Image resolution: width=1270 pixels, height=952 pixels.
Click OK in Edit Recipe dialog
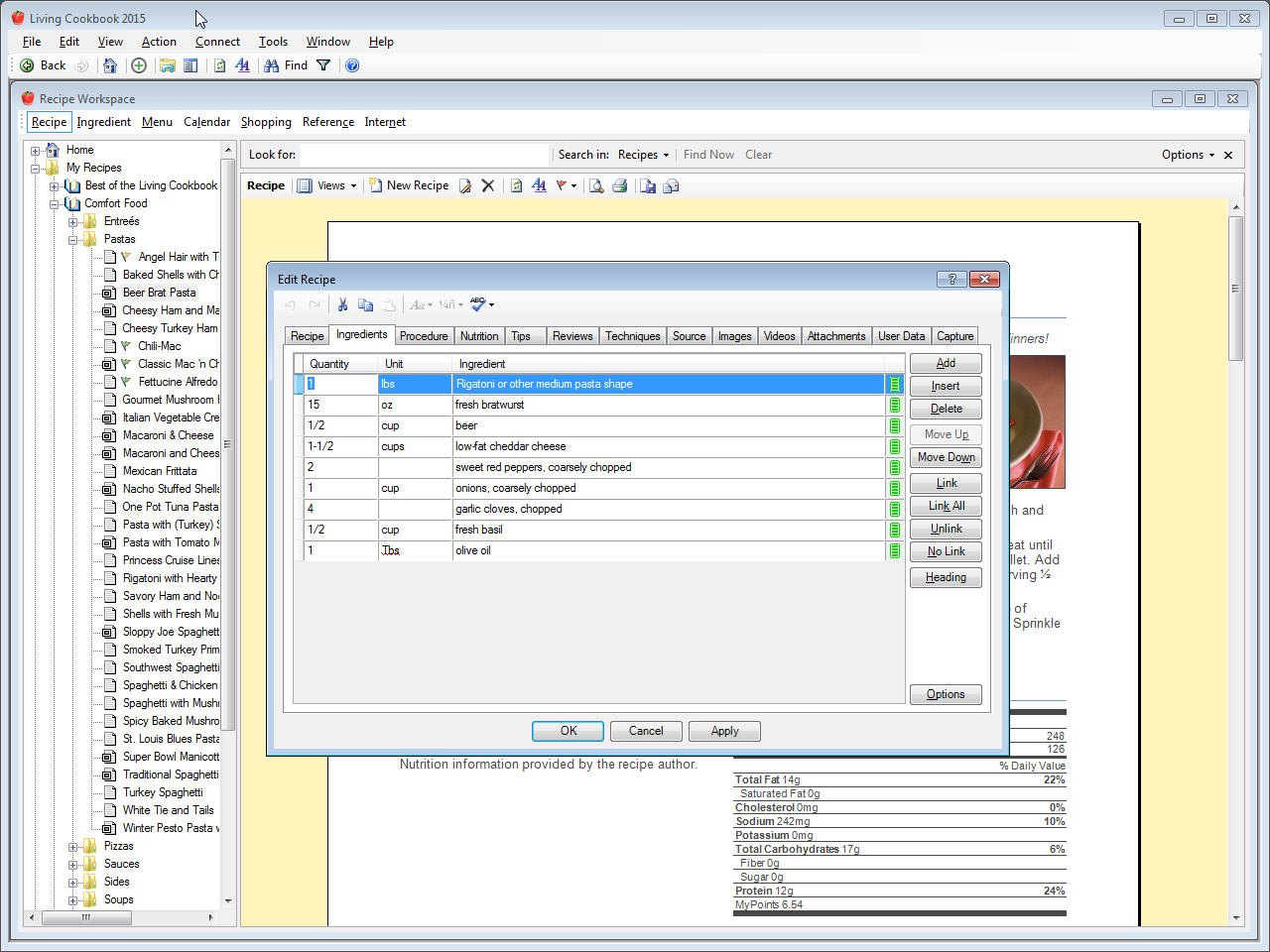click(568, 731)
